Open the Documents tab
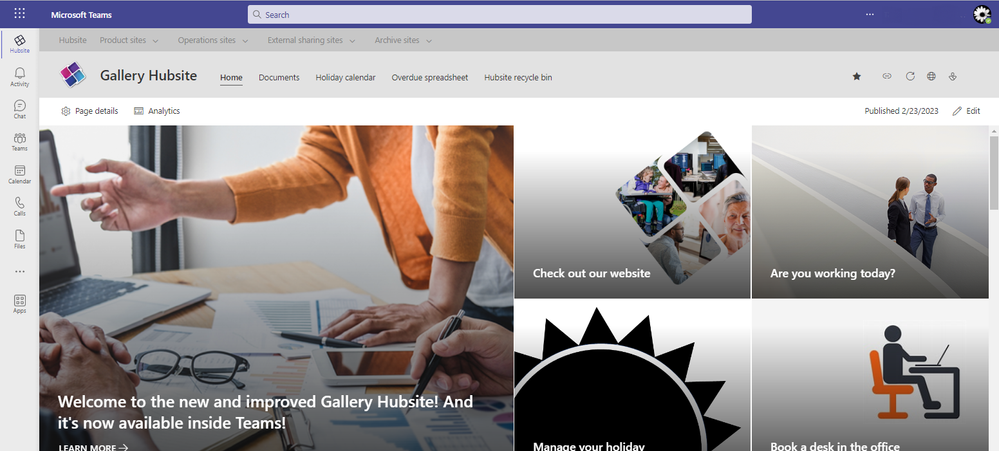 [x=279, y=78]
